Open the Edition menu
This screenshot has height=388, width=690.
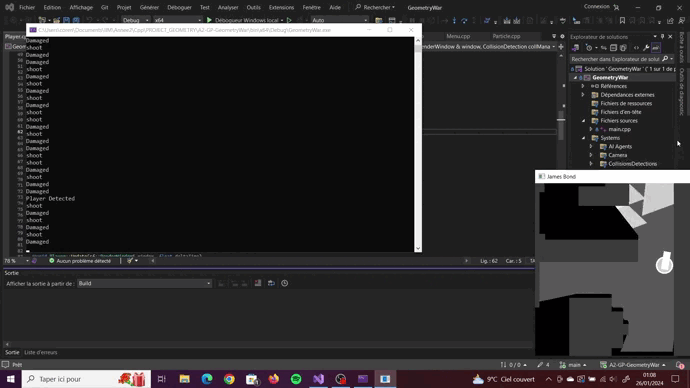pyautogui.click(x=52, y=7)
